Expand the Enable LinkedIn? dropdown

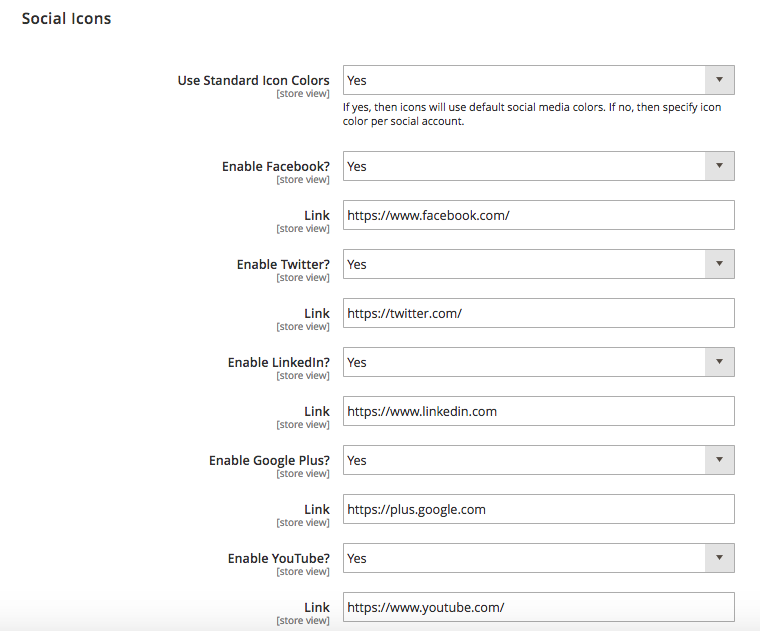tap(538, 362)
